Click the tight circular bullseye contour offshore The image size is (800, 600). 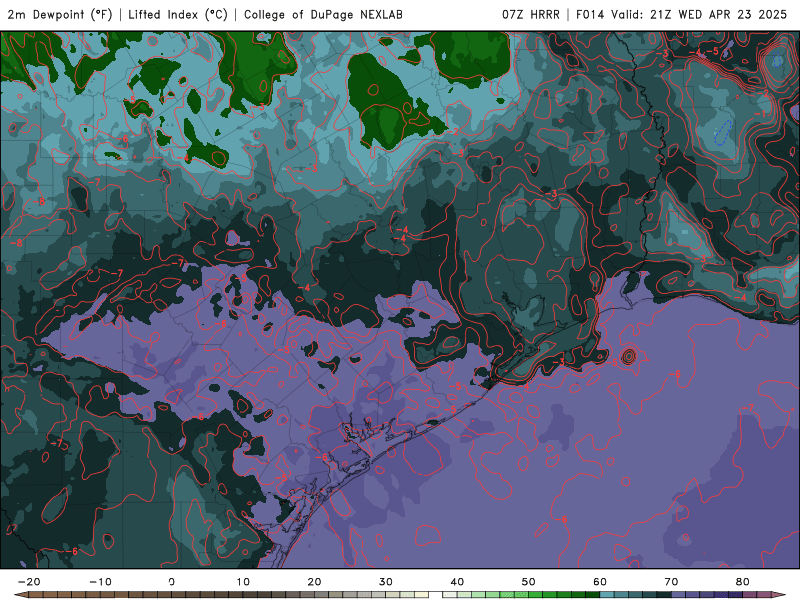[629, 356]
